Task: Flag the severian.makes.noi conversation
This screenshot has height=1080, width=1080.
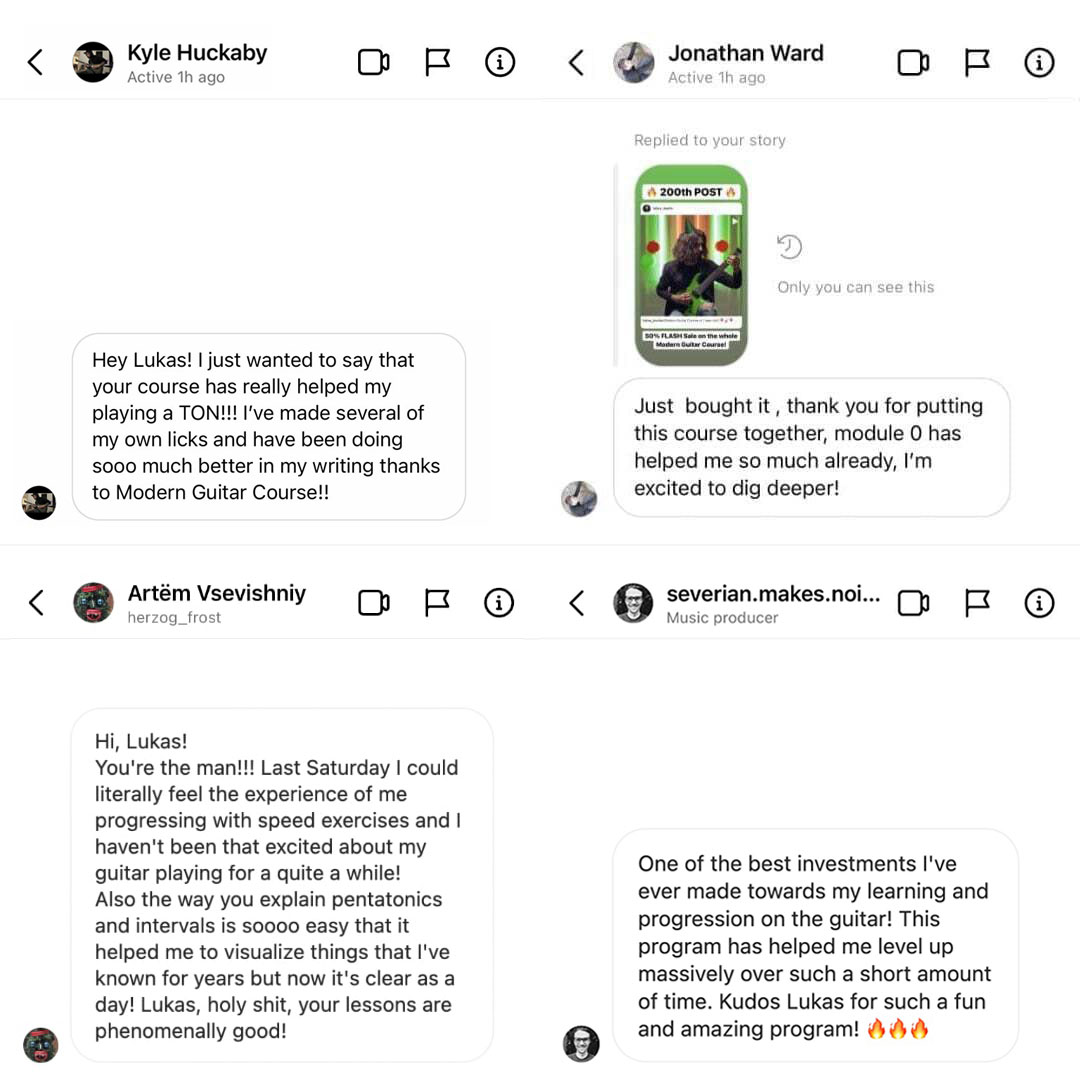Action: (977, 603)
